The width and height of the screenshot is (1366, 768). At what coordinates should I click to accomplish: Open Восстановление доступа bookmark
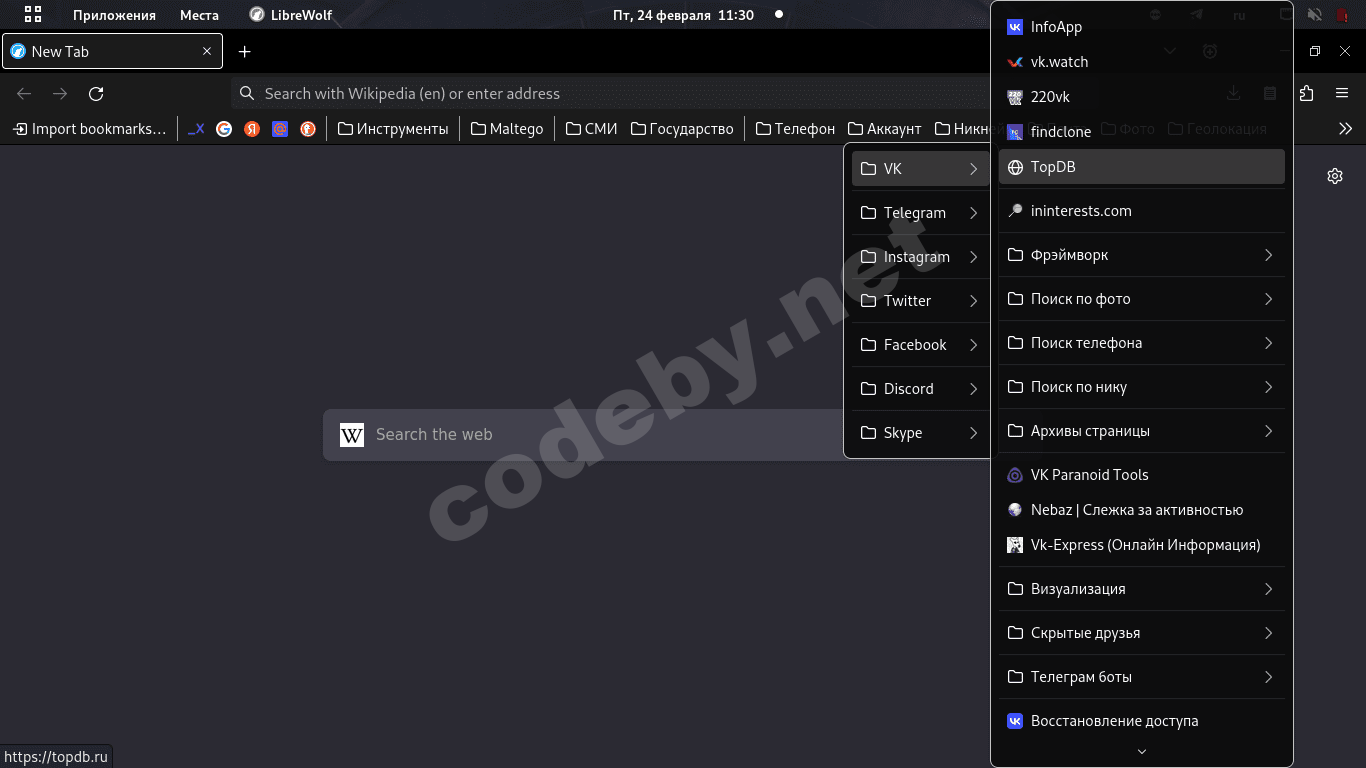click(1141, 721)
